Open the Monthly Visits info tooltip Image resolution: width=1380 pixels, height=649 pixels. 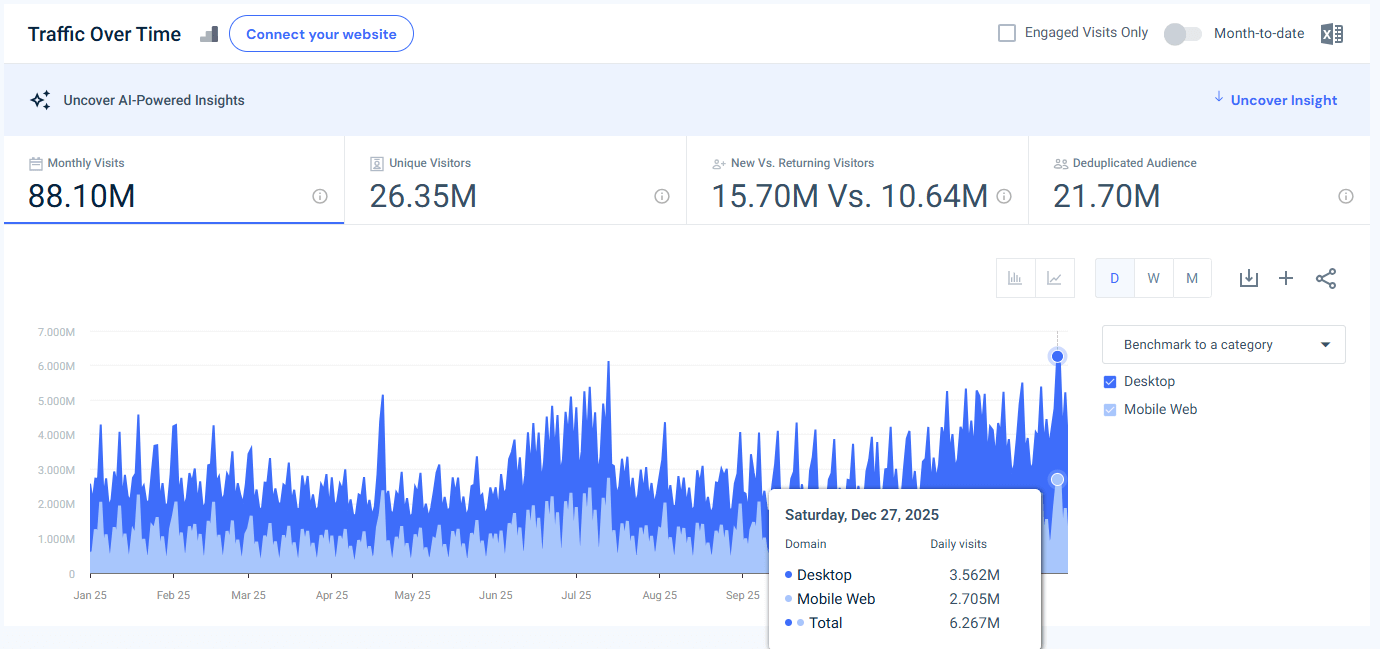click(x=319, y=196)
